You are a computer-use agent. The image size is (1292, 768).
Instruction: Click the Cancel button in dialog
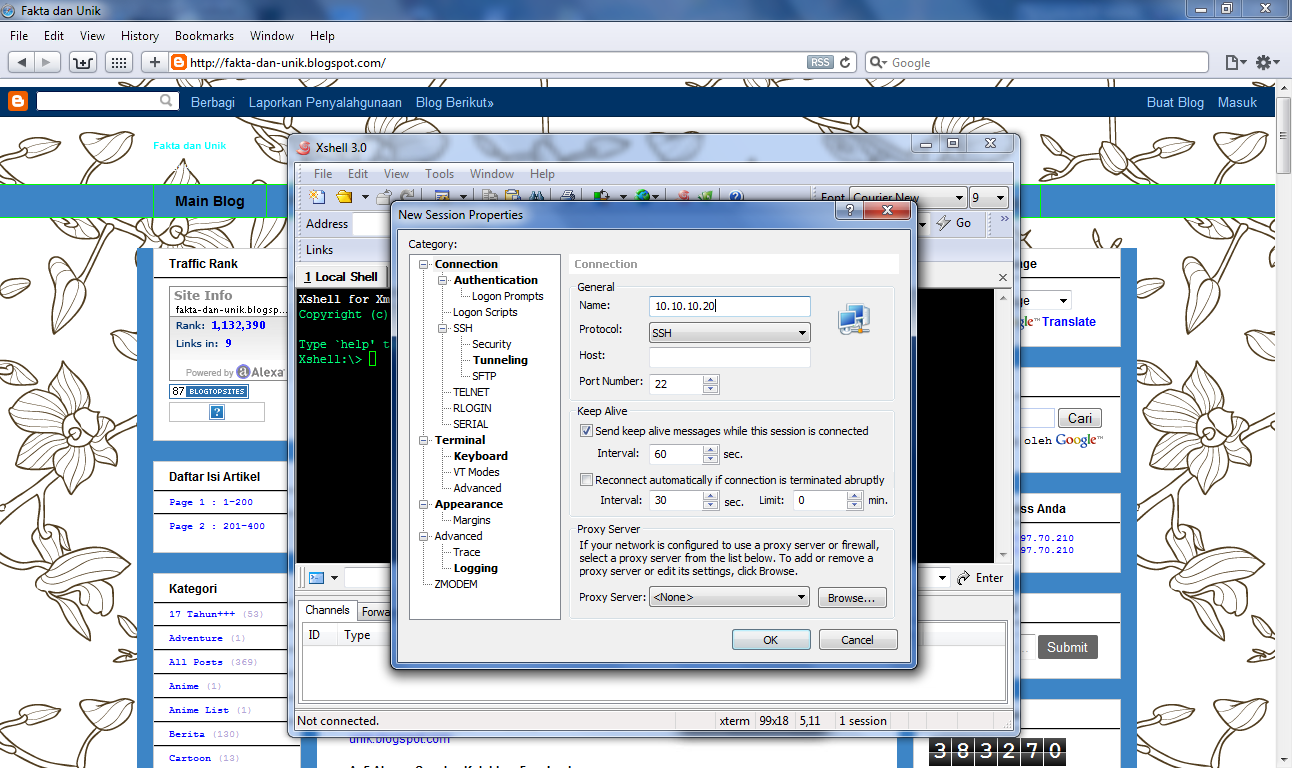pyautogui.click(x=857, y=640)
